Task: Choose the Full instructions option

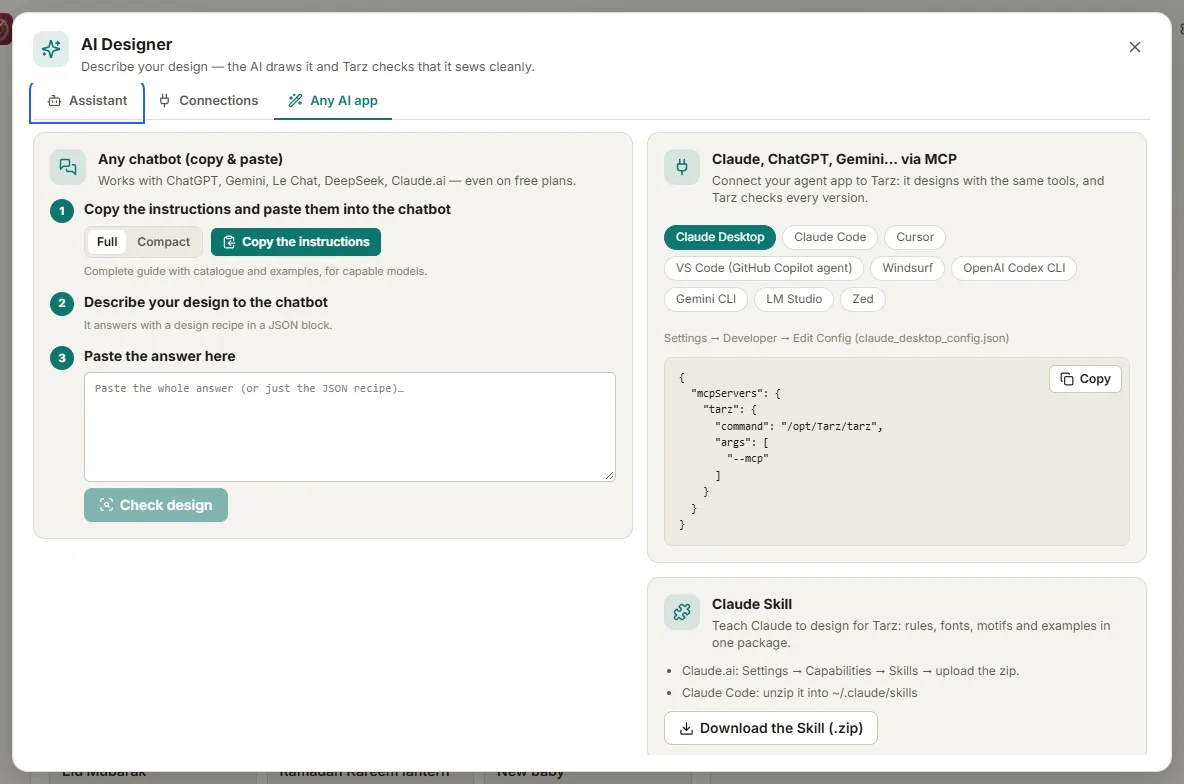Action: pos(107,242)
